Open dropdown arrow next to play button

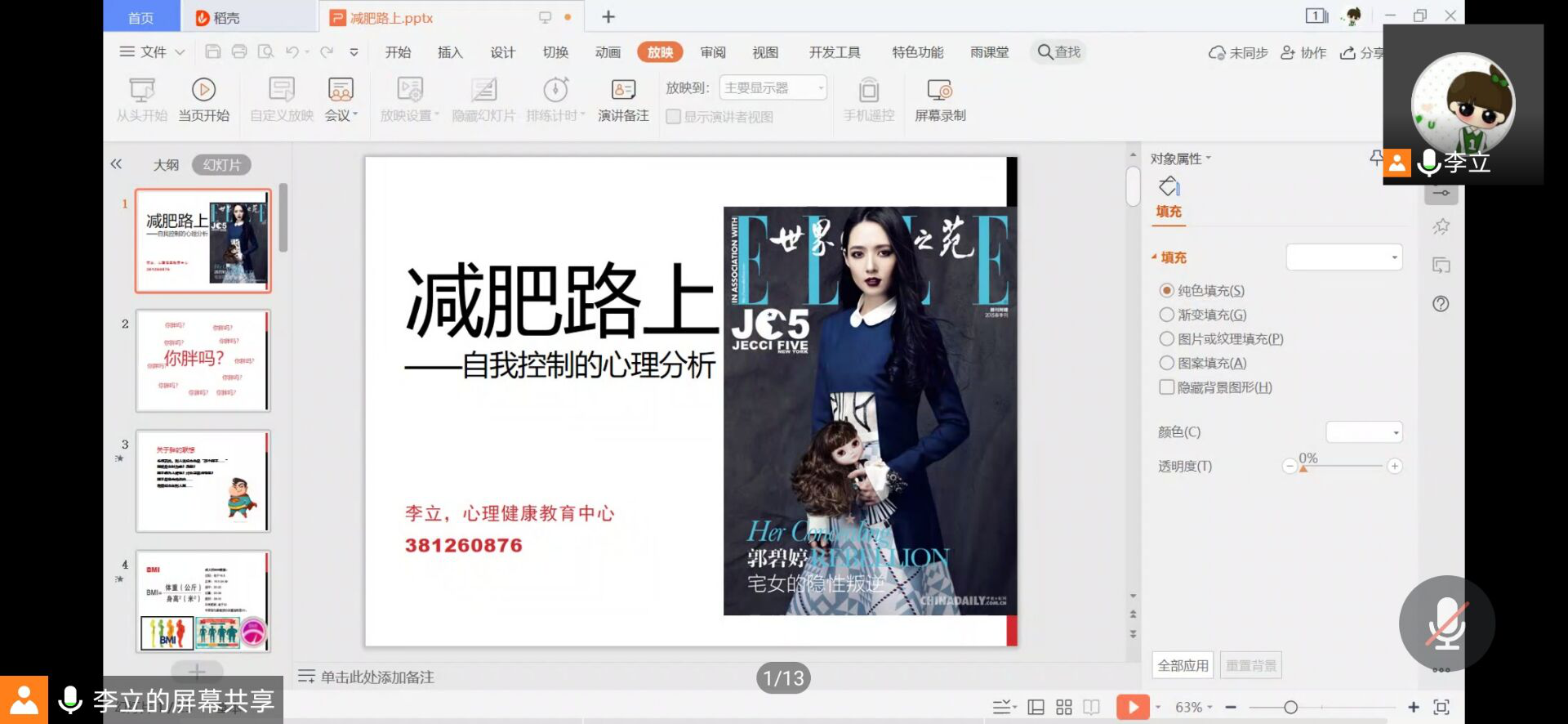(1158, 707)
